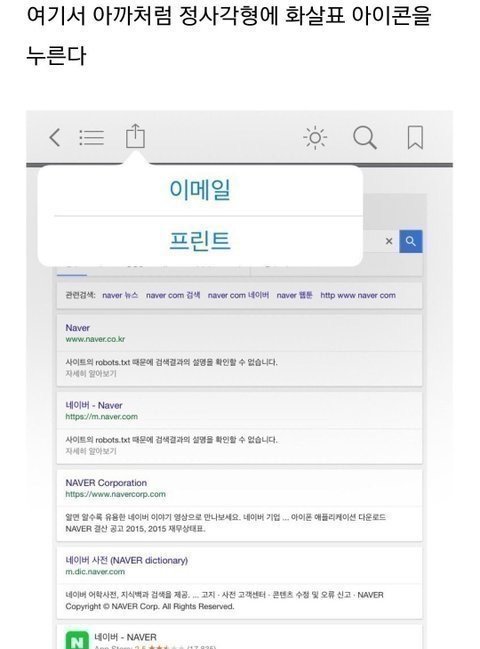Open 네이버 - Naver m.naver.com result
The width and height of the screenshot is (480, 649).
click(x=94, y=405)
